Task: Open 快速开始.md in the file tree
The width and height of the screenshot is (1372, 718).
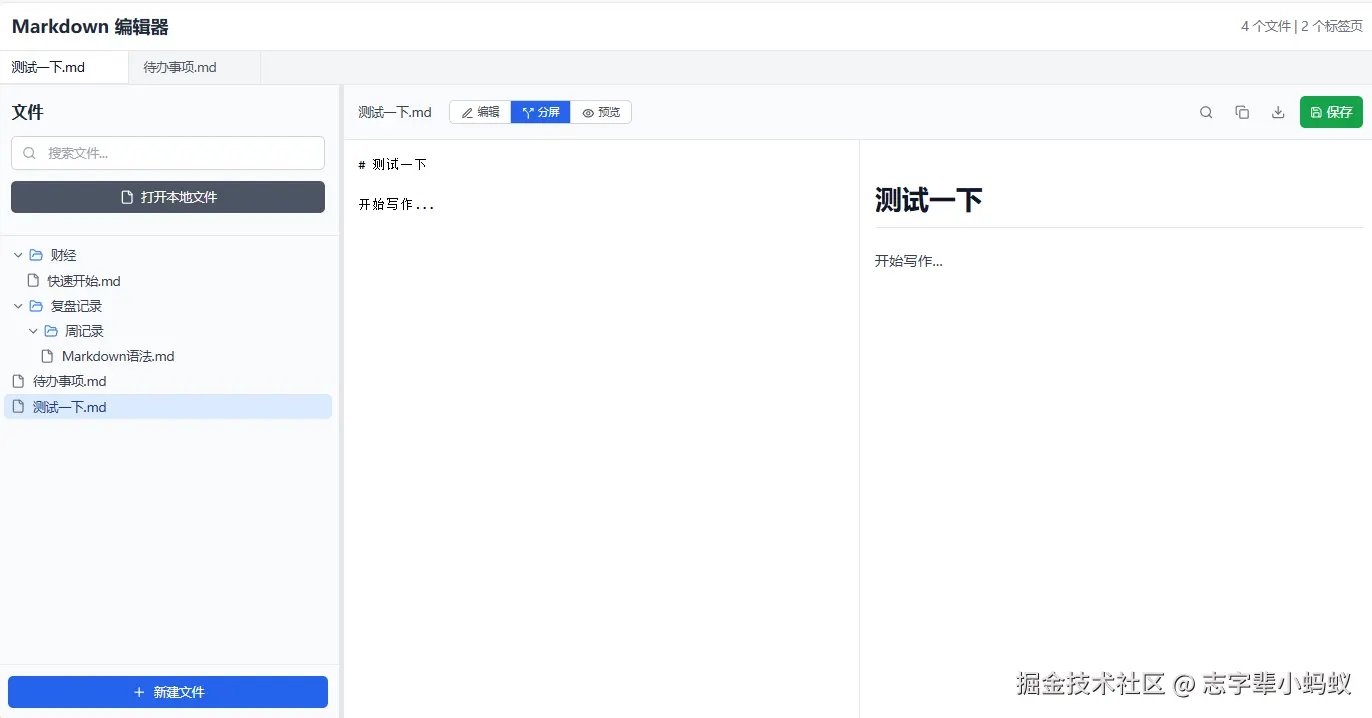Action: pos(168,281)
